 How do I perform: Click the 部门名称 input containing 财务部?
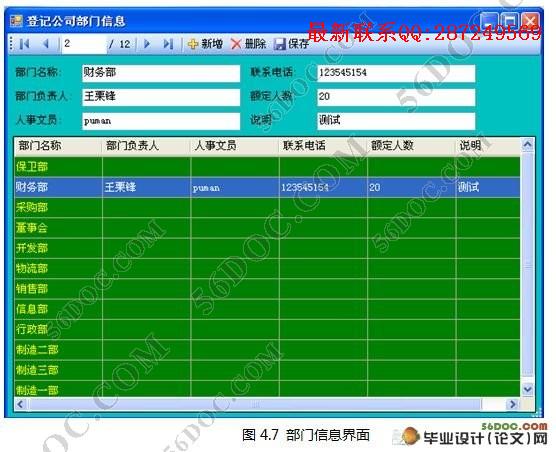tap(161, 73)
